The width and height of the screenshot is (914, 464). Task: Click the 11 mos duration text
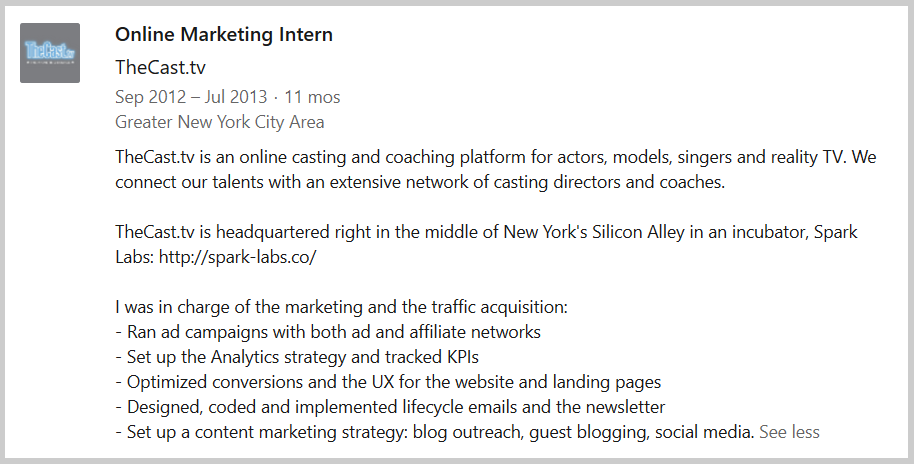coord(312,97)
